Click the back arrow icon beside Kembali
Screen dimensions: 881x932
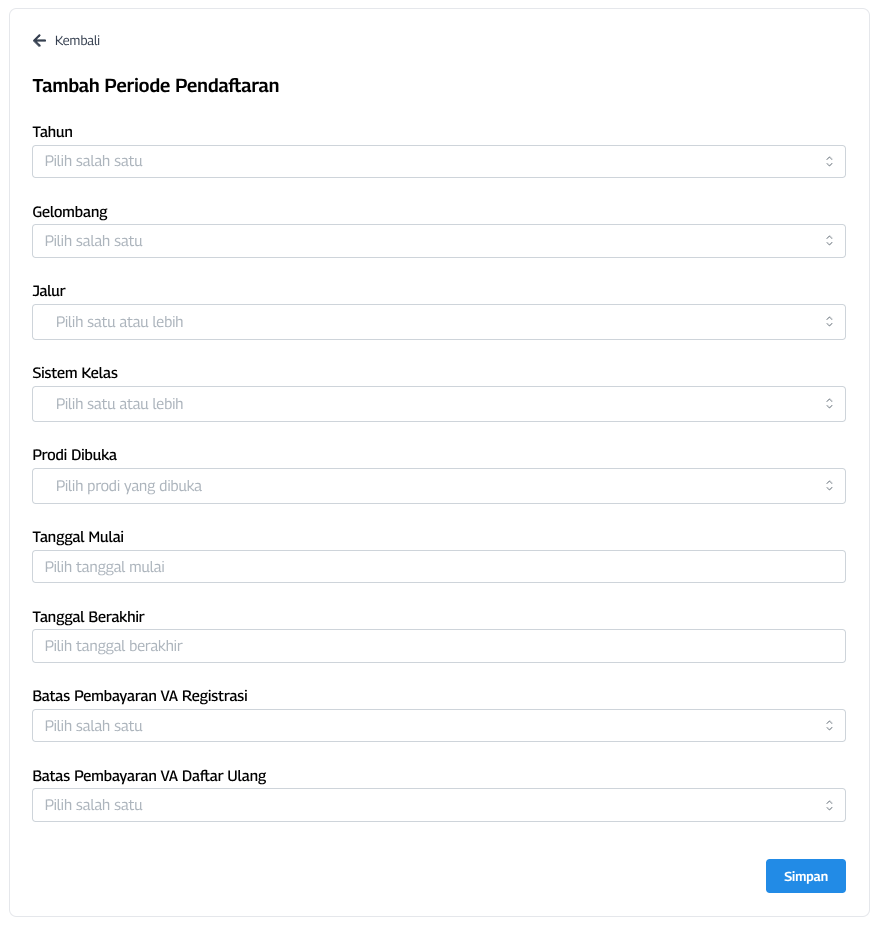click(x=40, y=41)
